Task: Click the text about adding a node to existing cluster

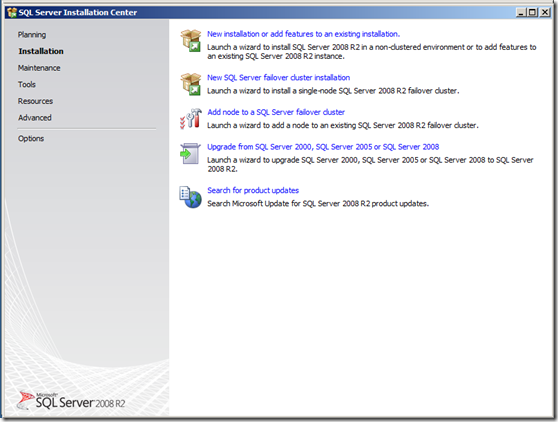Action: [x=343, y=125]
